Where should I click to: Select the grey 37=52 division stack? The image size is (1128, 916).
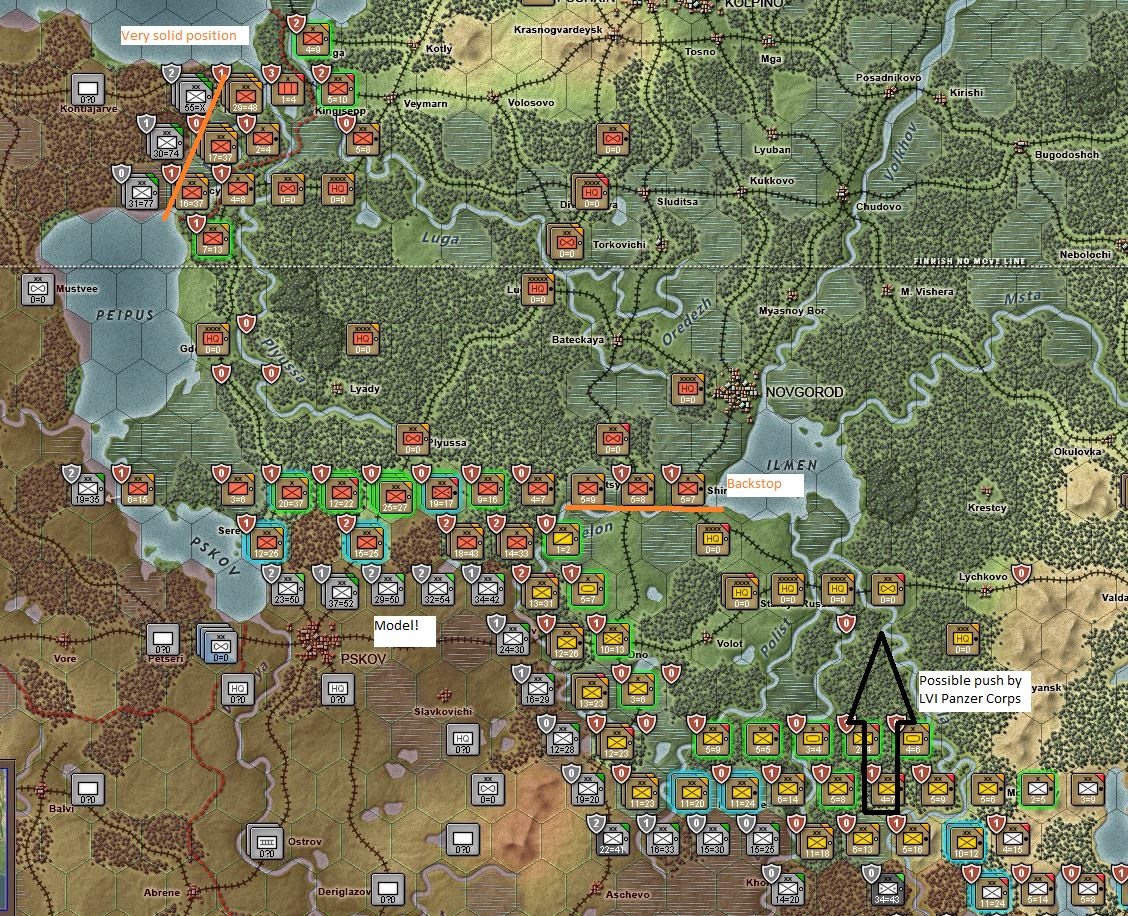click(341, 592)
